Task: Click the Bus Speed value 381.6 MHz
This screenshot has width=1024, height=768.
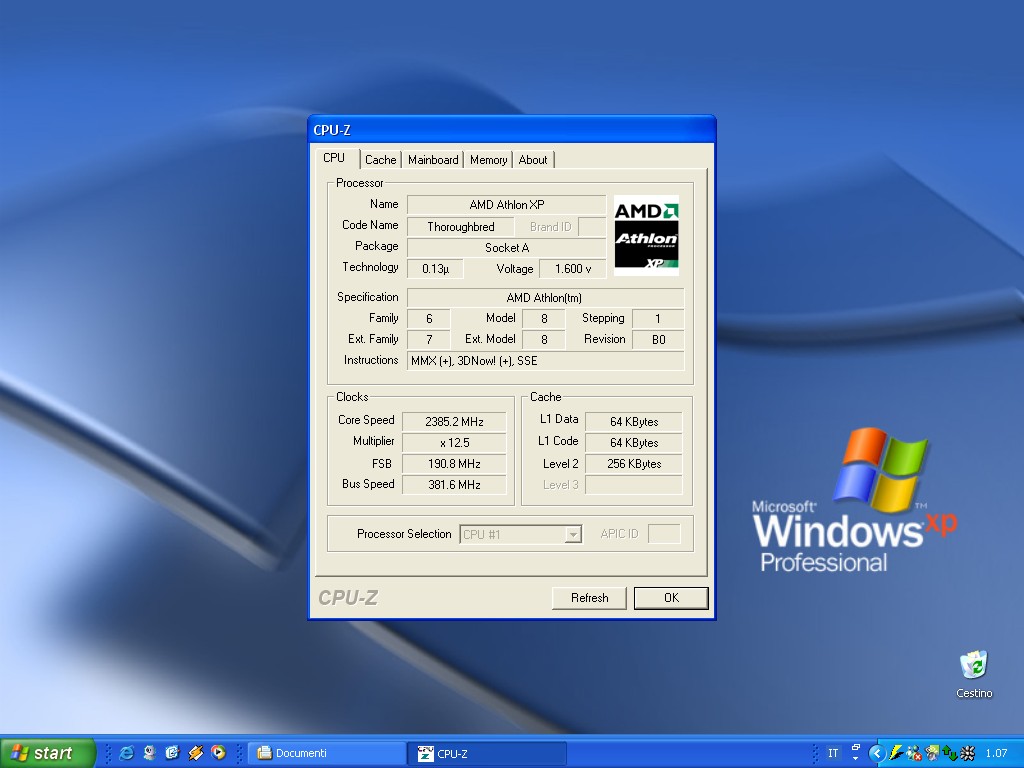Action: [454, 485]
